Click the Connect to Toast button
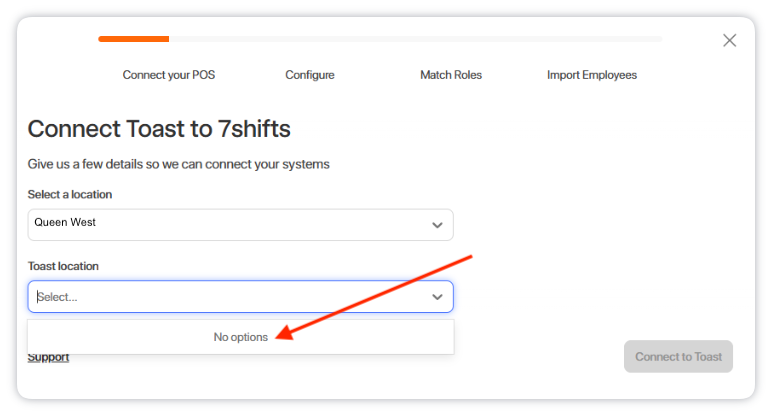The width and height of the screenshot is (772, 416). tap(678, 356)
